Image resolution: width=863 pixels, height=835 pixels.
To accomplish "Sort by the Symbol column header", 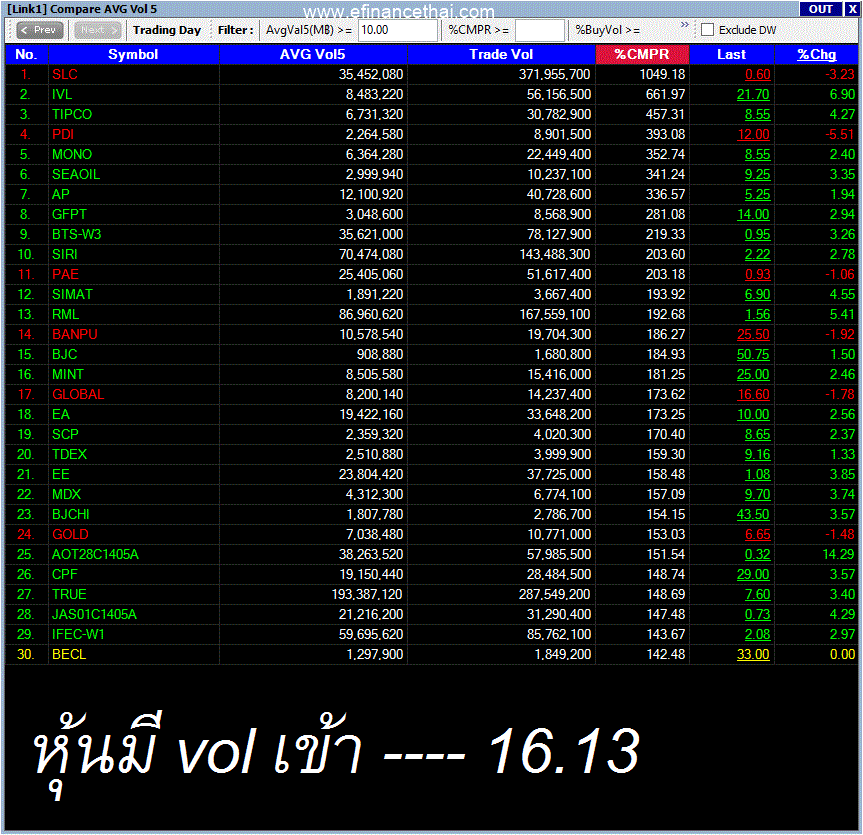I will tap(134, 54).
